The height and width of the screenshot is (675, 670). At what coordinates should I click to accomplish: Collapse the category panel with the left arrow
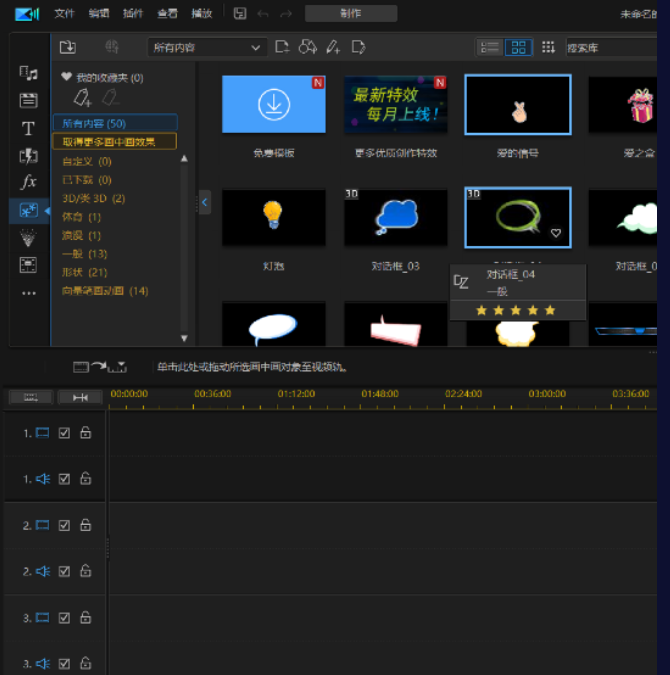point(205,202)
